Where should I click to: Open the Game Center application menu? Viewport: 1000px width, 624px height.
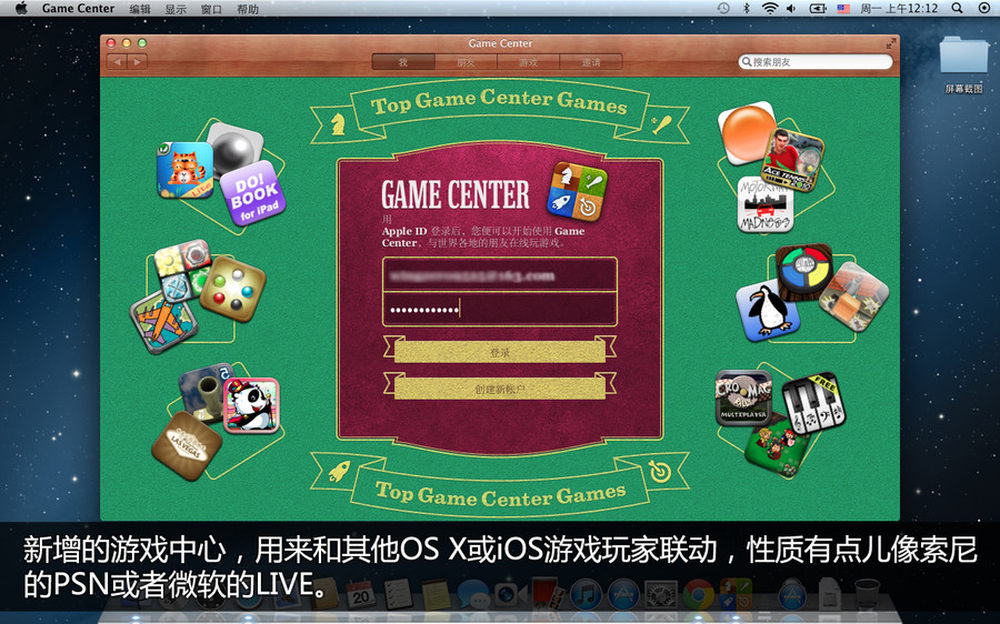78,8
